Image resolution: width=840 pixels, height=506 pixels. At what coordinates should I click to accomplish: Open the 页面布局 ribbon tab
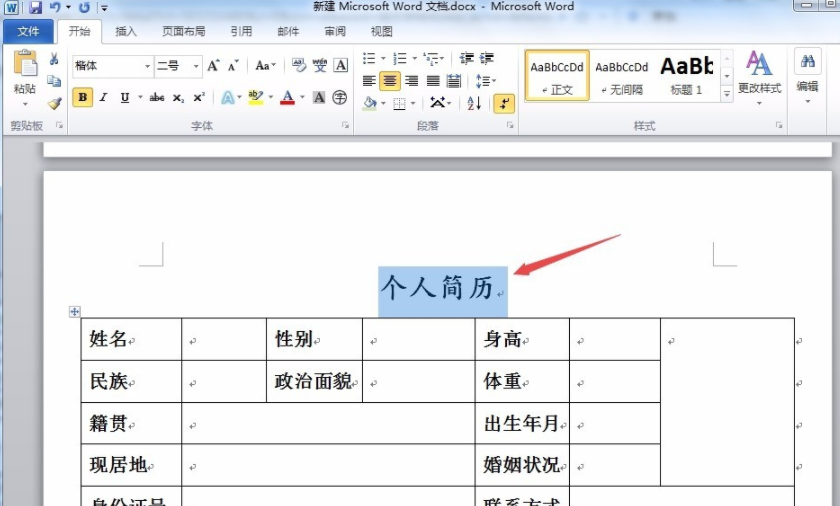click(183, 32)
